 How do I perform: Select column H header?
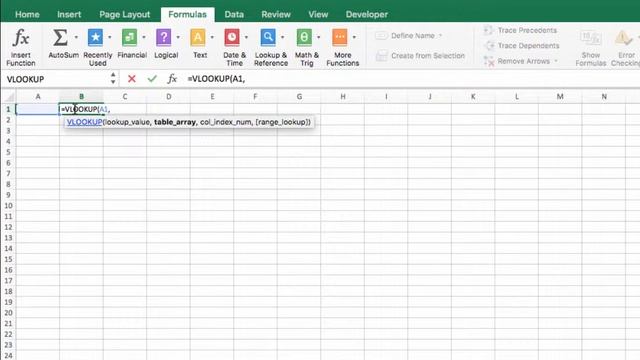(x=343, y=97)
